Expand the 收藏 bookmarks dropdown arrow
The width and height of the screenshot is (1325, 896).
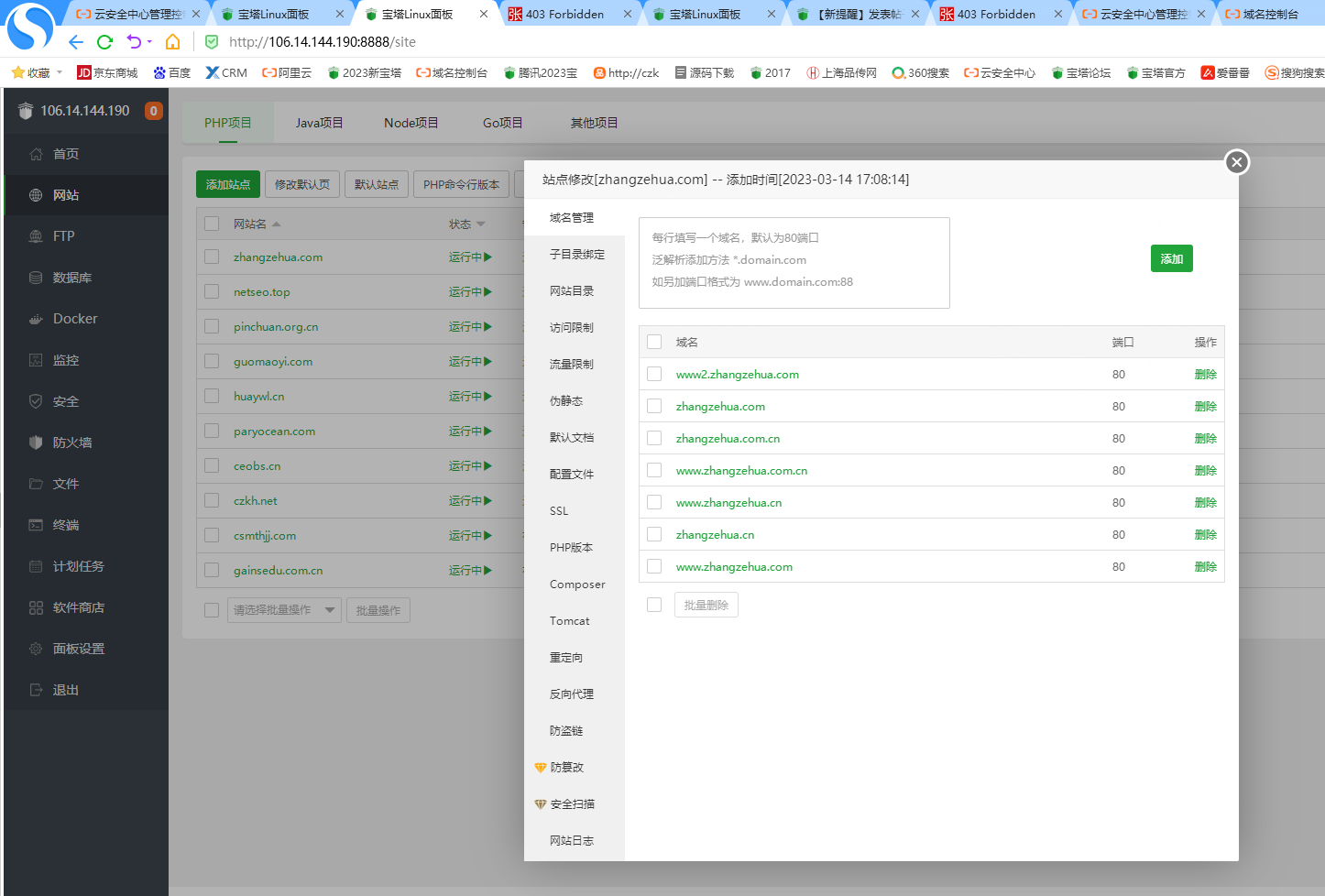pos(60,72)
